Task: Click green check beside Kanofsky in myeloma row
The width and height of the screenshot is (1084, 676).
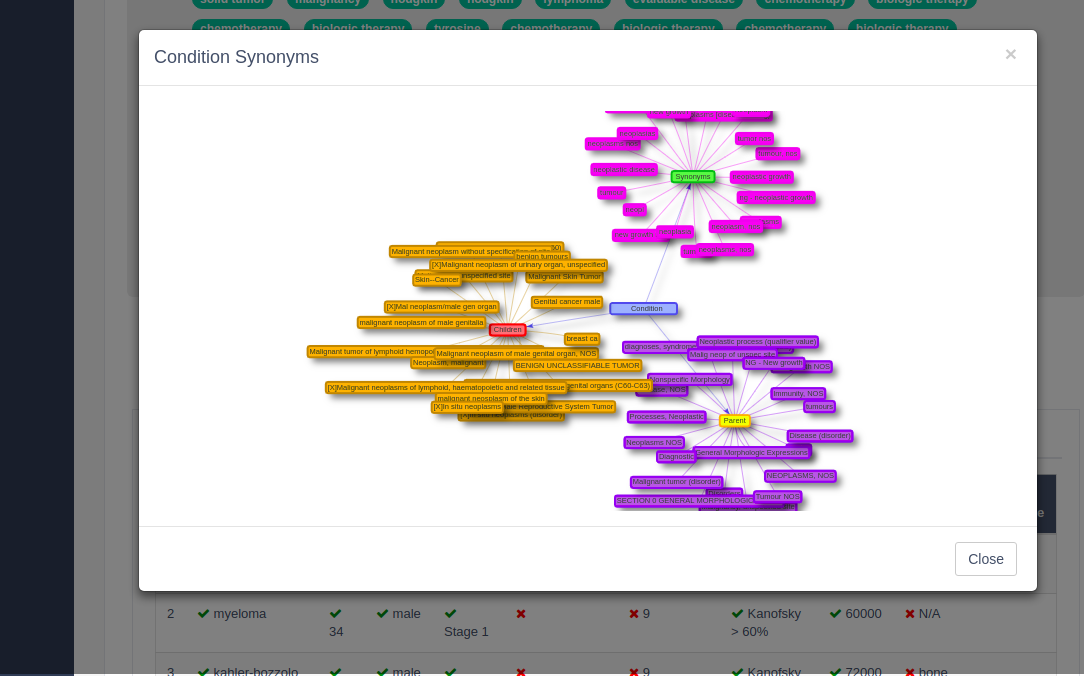Action: (737, 614)
